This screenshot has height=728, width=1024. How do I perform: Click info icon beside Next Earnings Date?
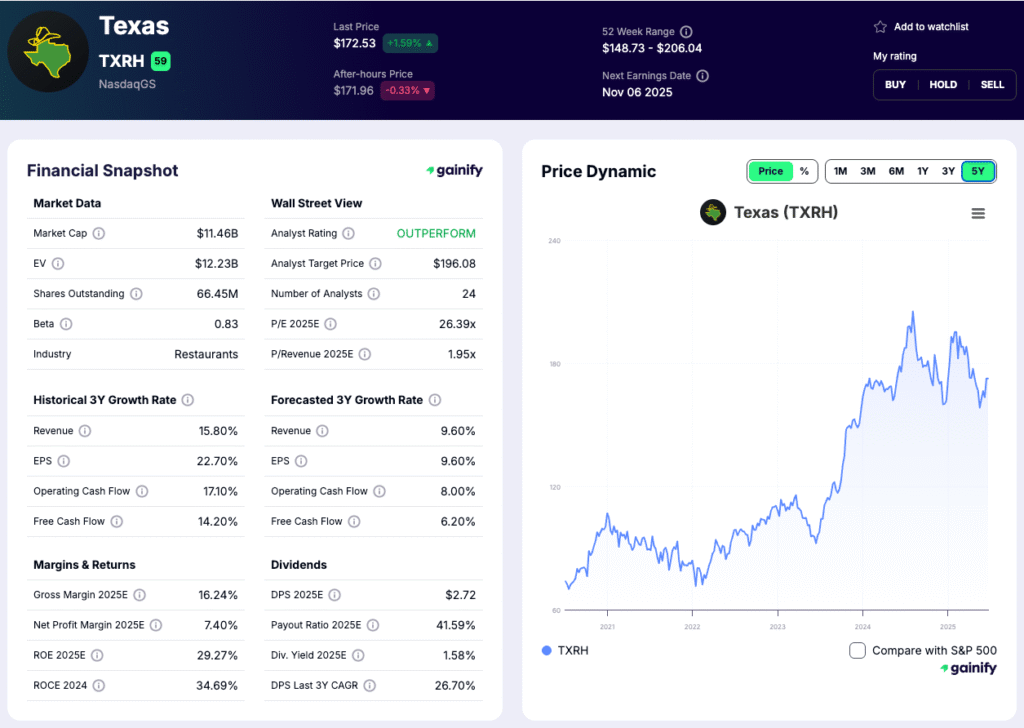(703, 76)
